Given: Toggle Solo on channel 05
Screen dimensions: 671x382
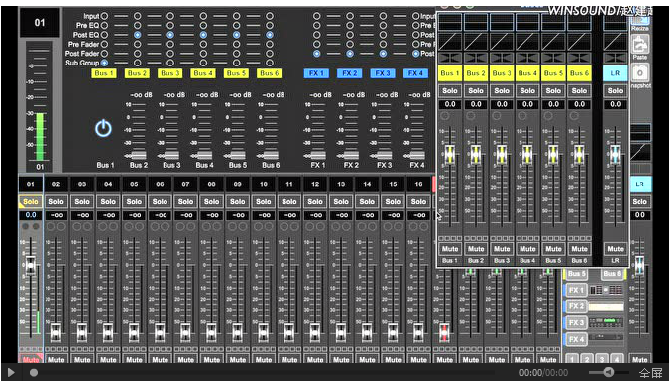Looking at the screenshot, I should [x=134, y=201].
